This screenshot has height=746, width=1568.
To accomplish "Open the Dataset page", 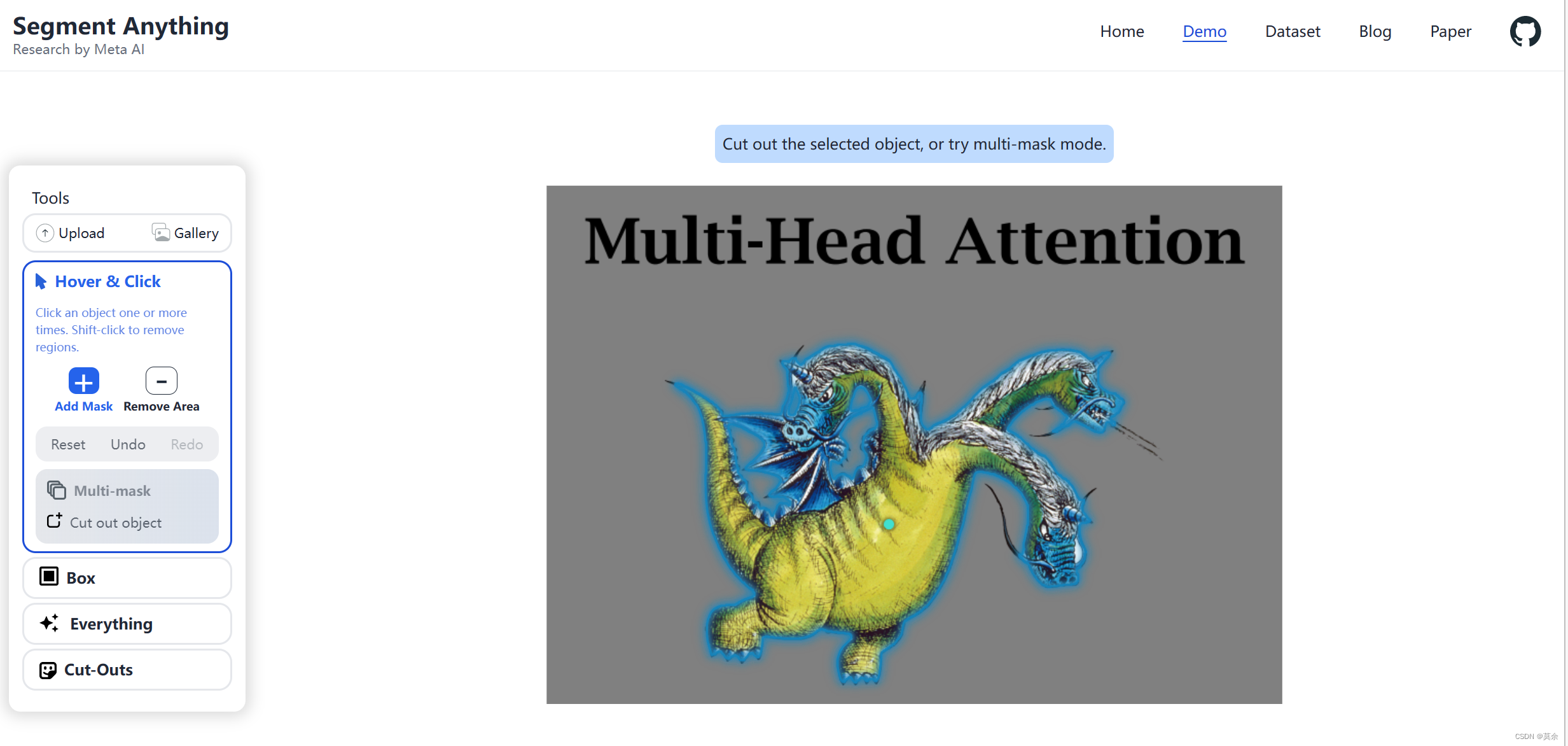I will tap(1293, 31).
